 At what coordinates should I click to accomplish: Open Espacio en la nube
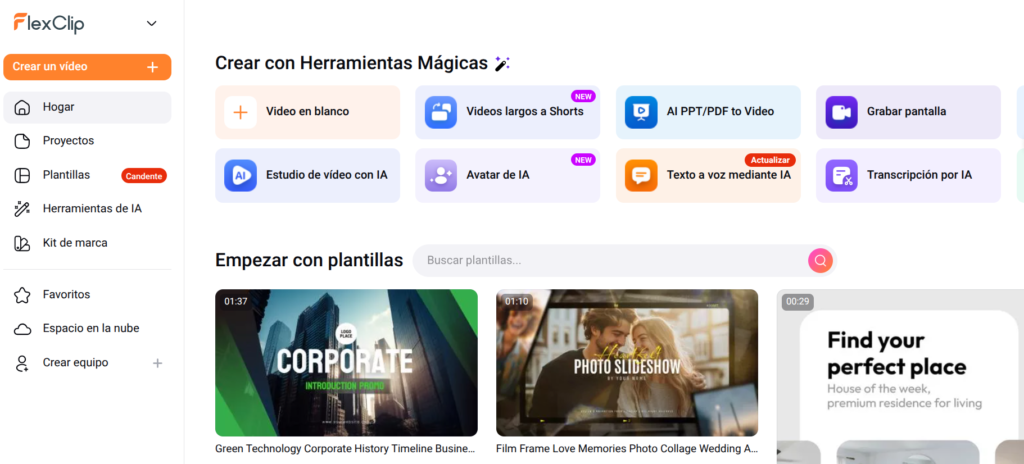tap(88, 329)
